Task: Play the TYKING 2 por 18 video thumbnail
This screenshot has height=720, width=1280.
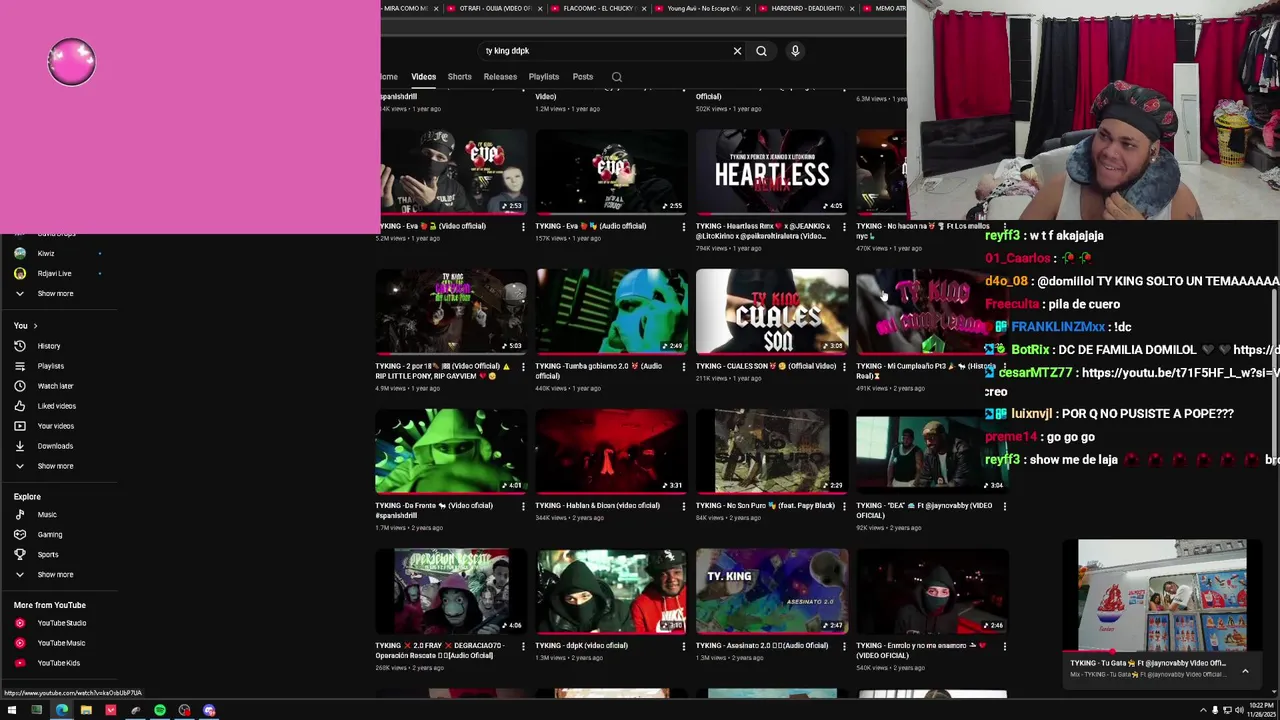Action: (x=451, y=312)
